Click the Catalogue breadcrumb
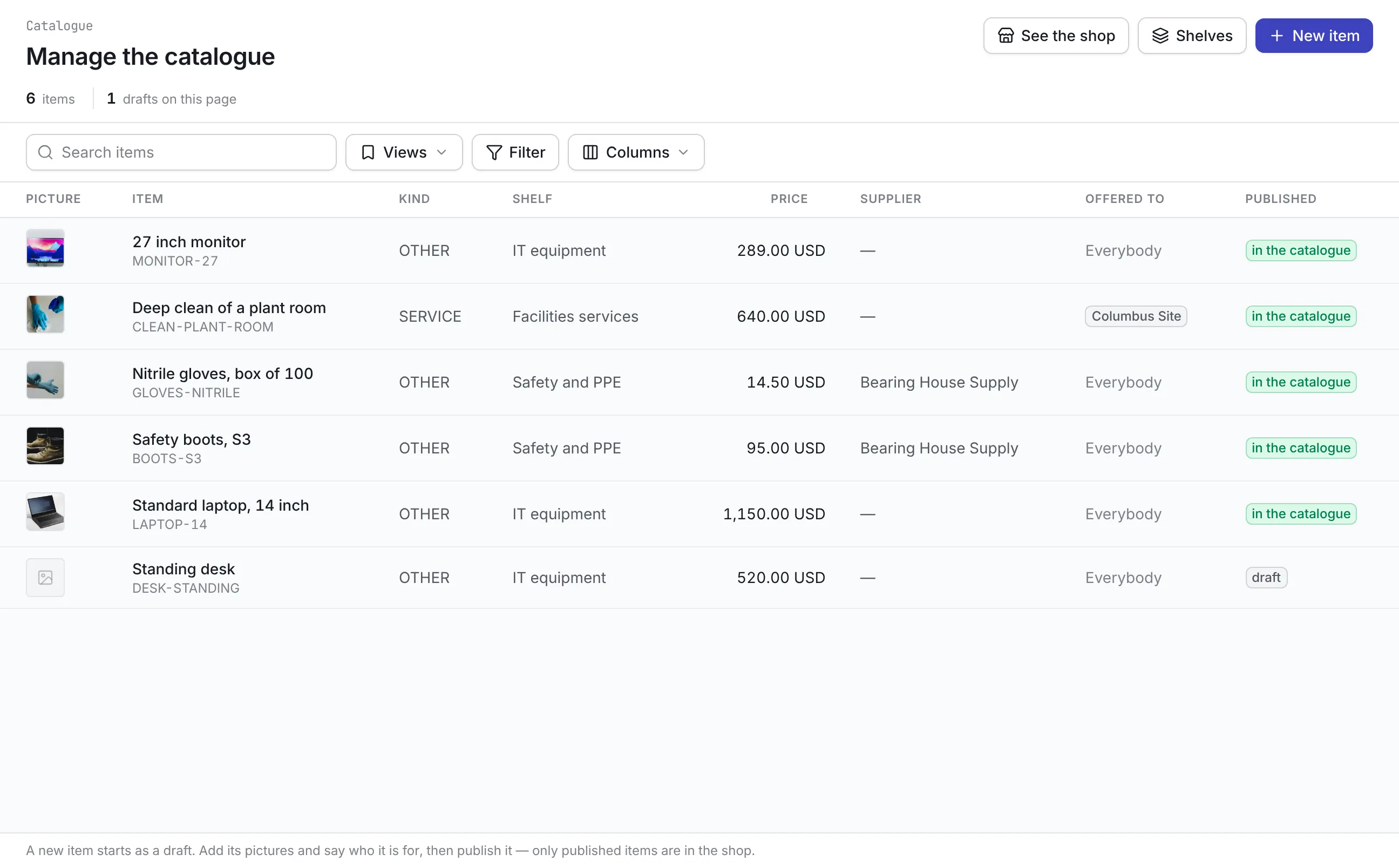 (x=59, y=26)
